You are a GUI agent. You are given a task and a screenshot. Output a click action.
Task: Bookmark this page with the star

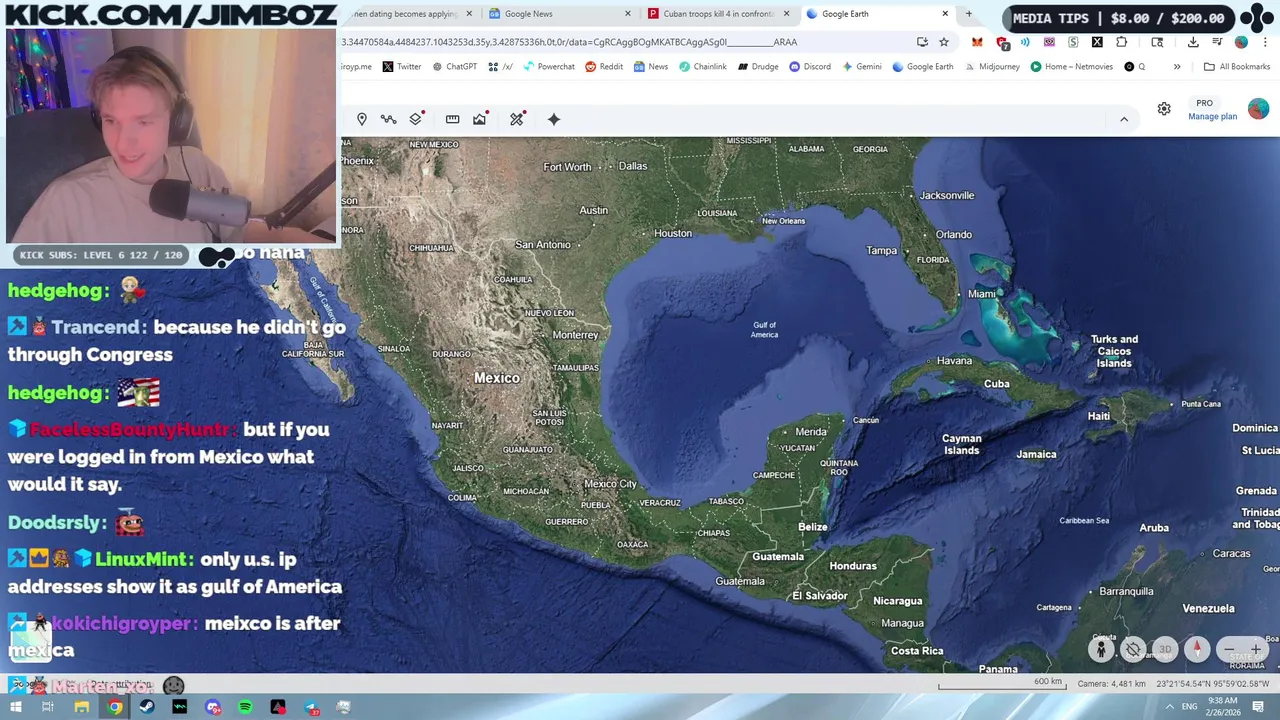click(x=944, y=42)
